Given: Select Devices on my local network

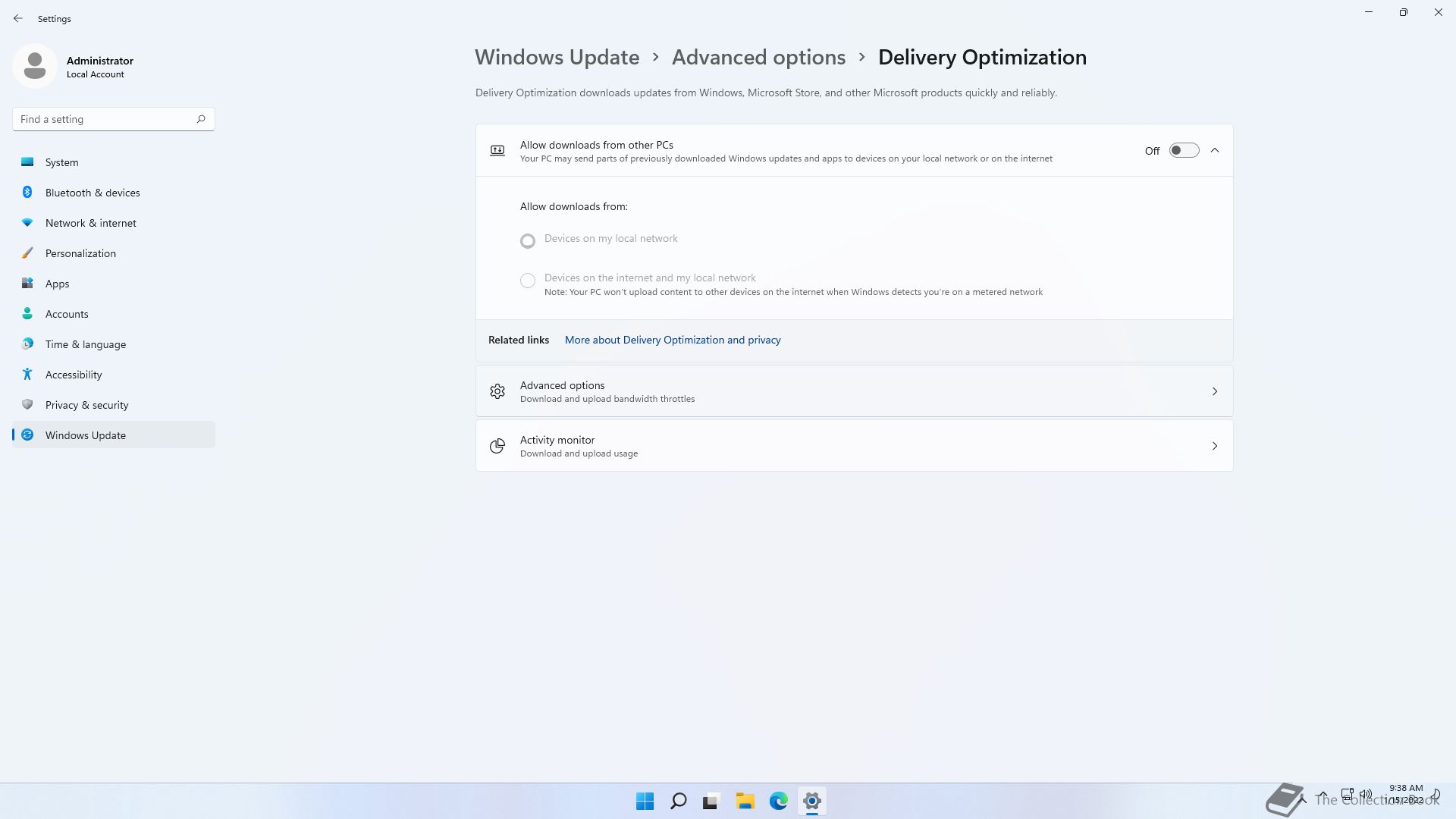Looking at the screenshot, I should [x=528, y=240].
